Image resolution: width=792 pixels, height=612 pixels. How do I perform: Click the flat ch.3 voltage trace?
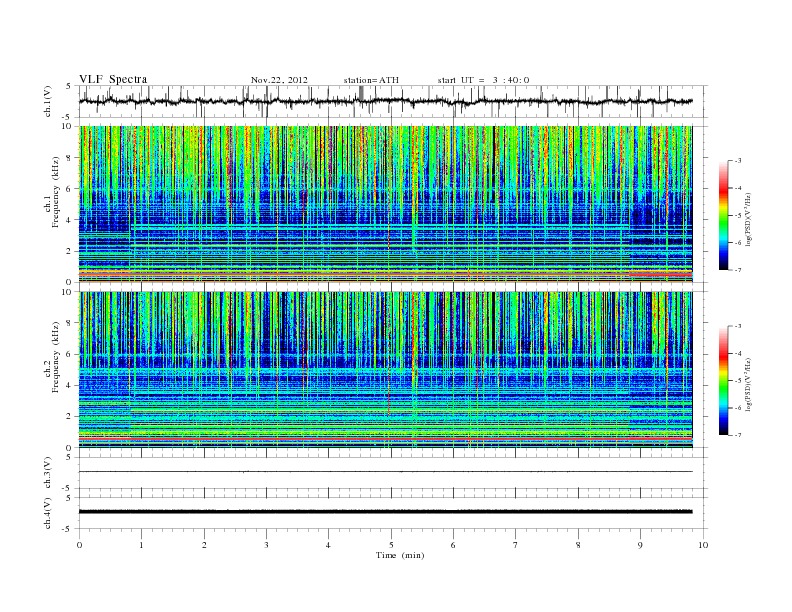coord(385,472)
